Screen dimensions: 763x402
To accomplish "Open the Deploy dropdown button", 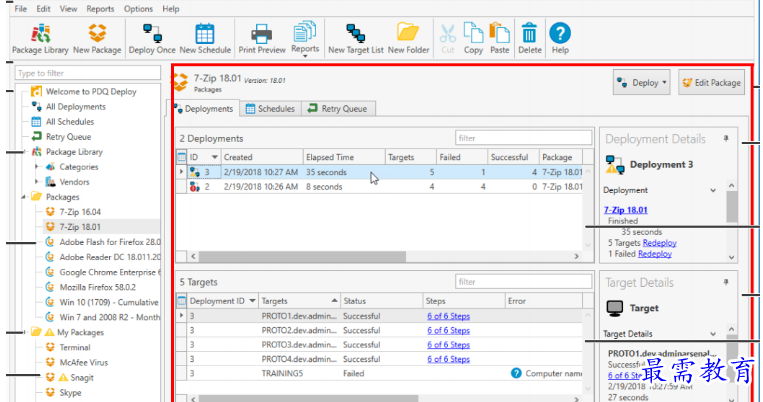I will (641, 83).
